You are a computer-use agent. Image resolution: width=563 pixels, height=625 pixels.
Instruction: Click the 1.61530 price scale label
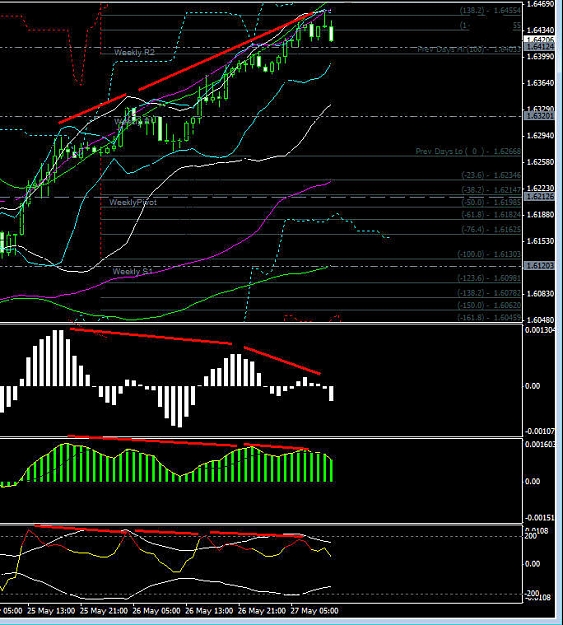pos(541,241)
